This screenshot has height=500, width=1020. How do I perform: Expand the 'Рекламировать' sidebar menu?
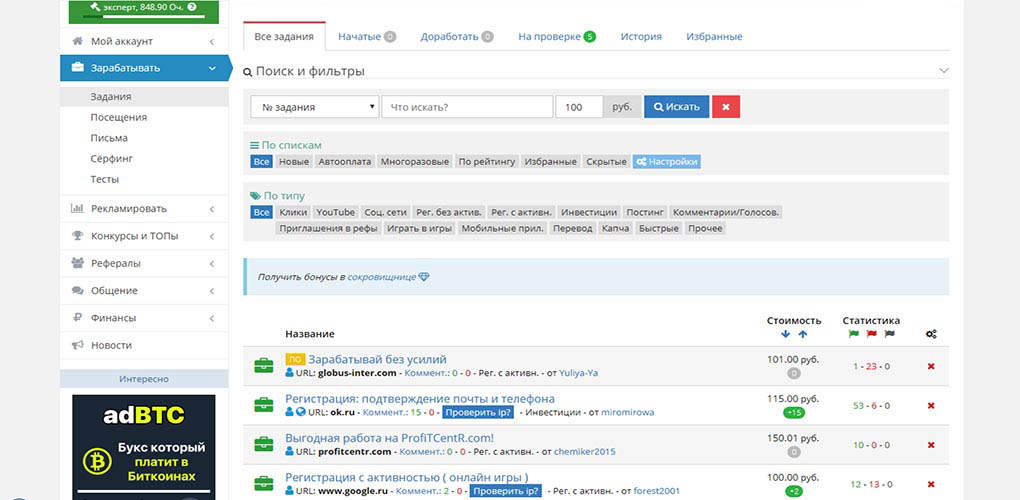click(x=144, y=209)
